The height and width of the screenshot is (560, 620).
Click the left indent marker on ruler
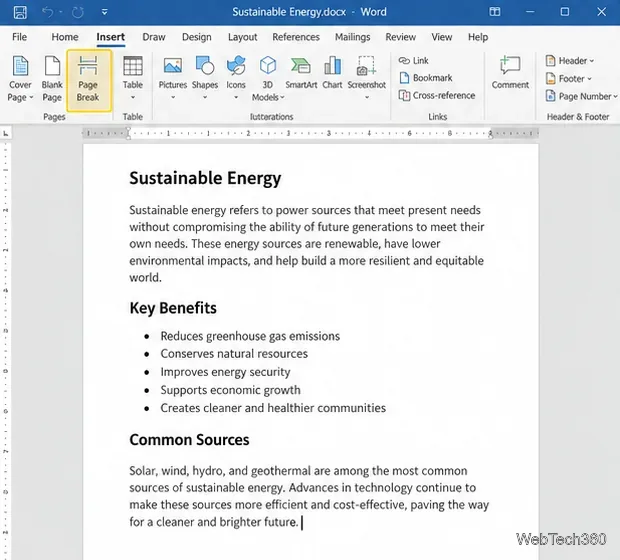pos(128,133)
